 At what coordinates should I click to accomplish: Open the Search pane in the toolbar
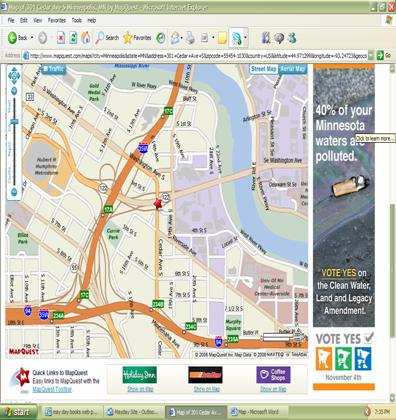coord(107,38)
